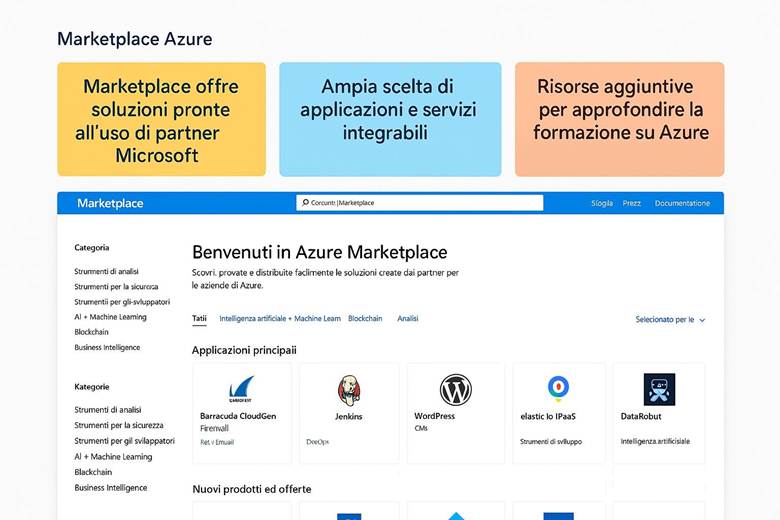Screen dimensions: 780x520
Task: Click the CMs label on WordPress card
Action: tap(421, 428)
